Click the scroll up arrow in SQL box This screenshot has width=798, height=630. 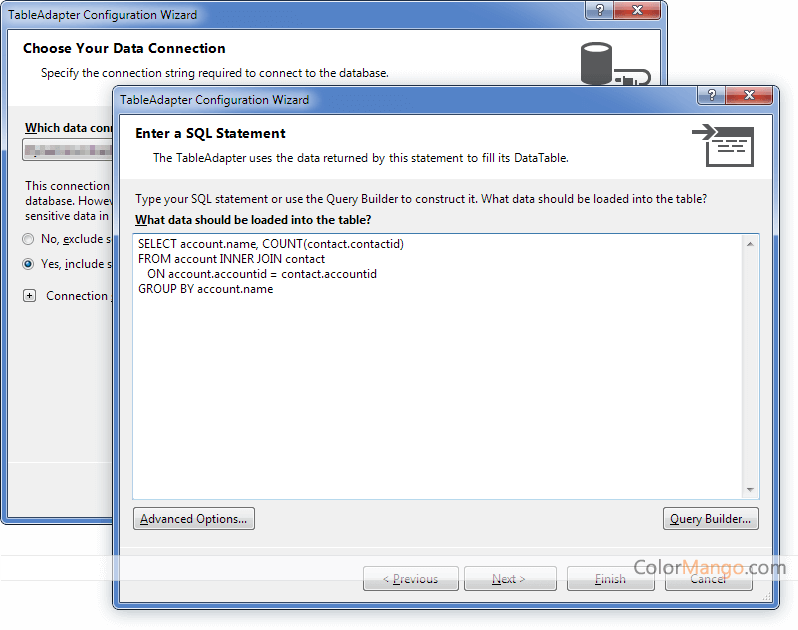point(750,244)
